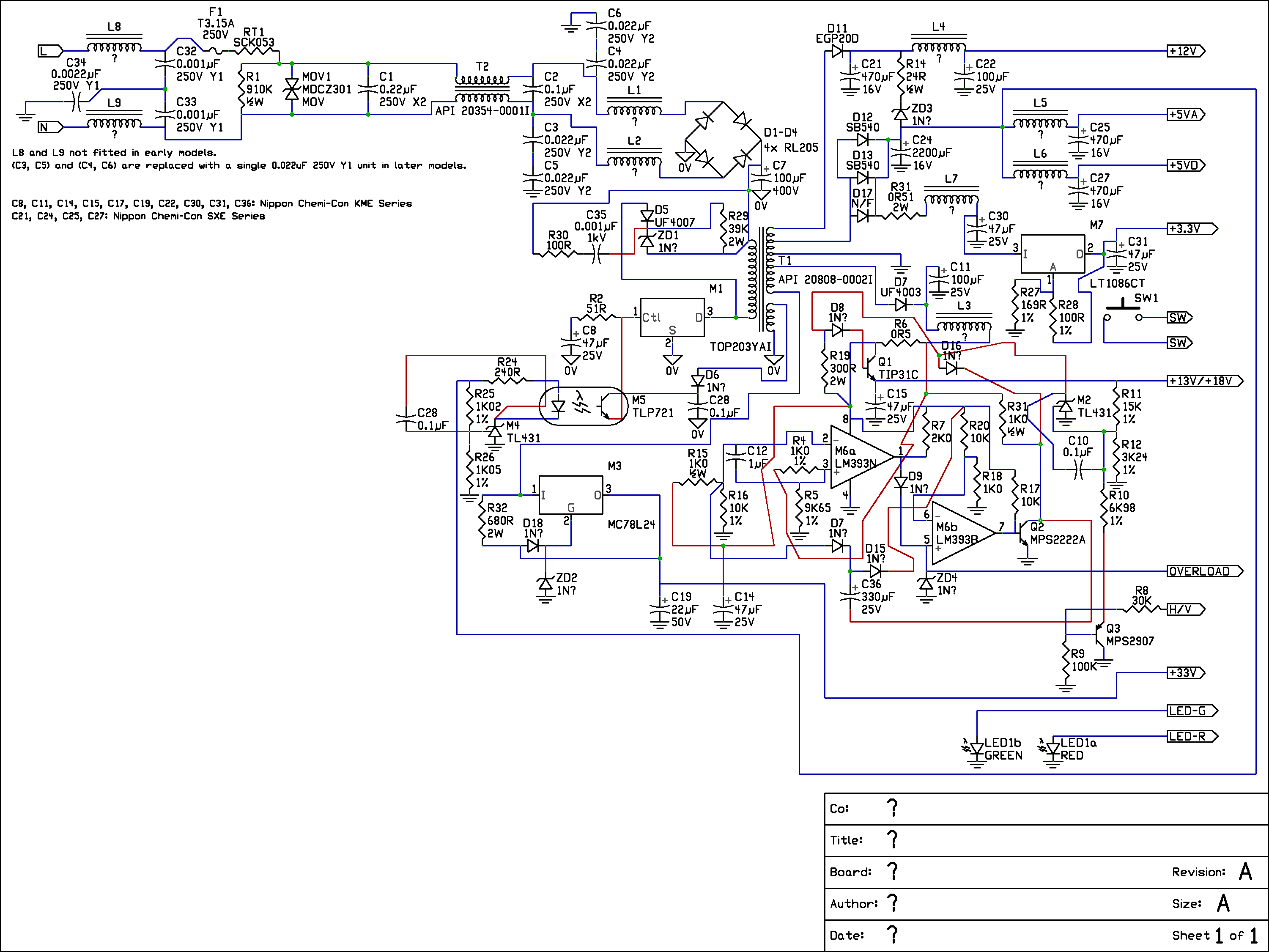This screenshot has height=952, width=1269.
Task: Click the Q2 MPS2222A transistor symbol
Action: tap(1023, 534)
